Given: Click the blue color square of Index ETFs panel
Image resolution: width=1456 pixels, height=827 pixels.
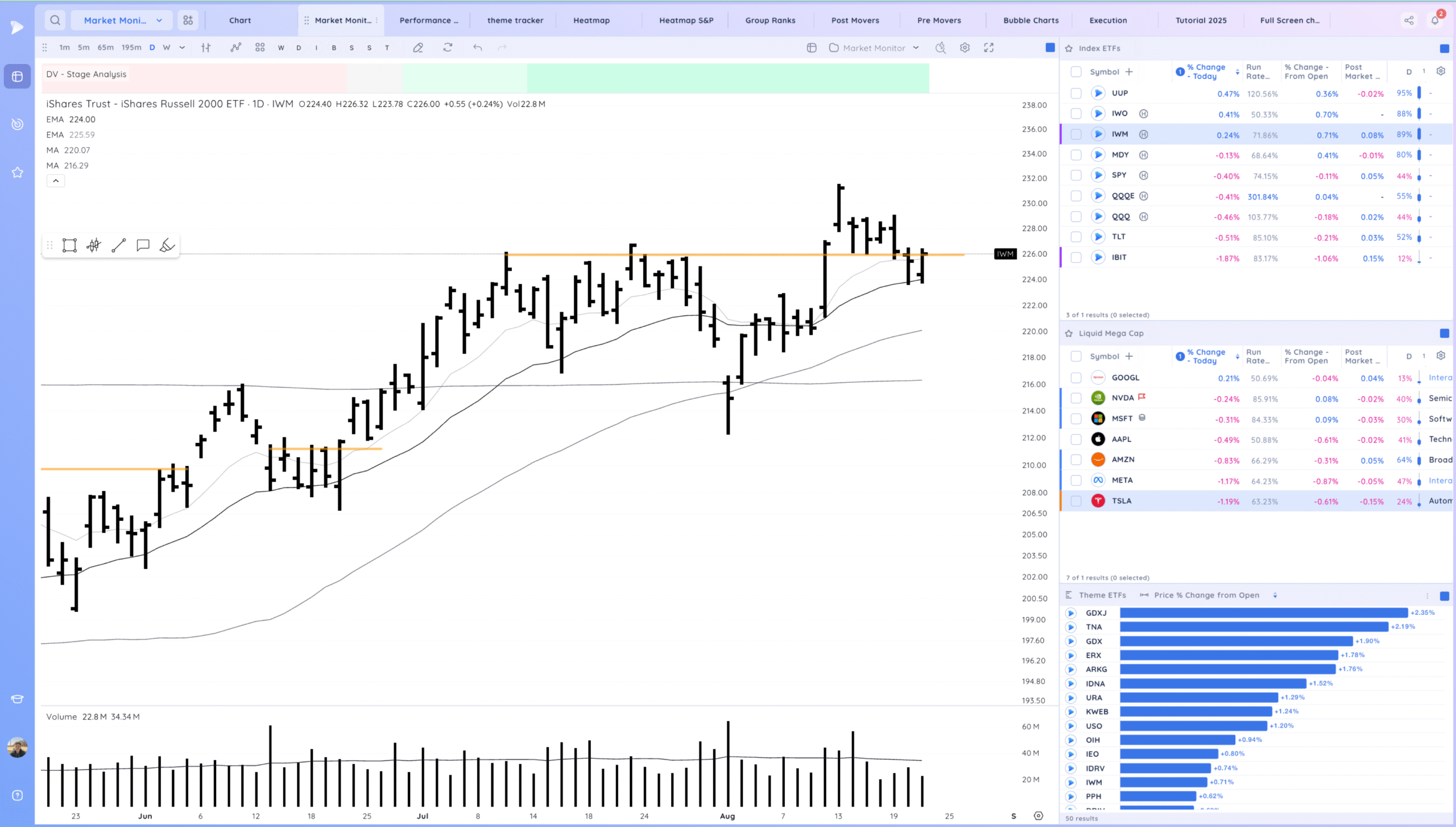Looking at the screenshot, I should (1445, 48).
